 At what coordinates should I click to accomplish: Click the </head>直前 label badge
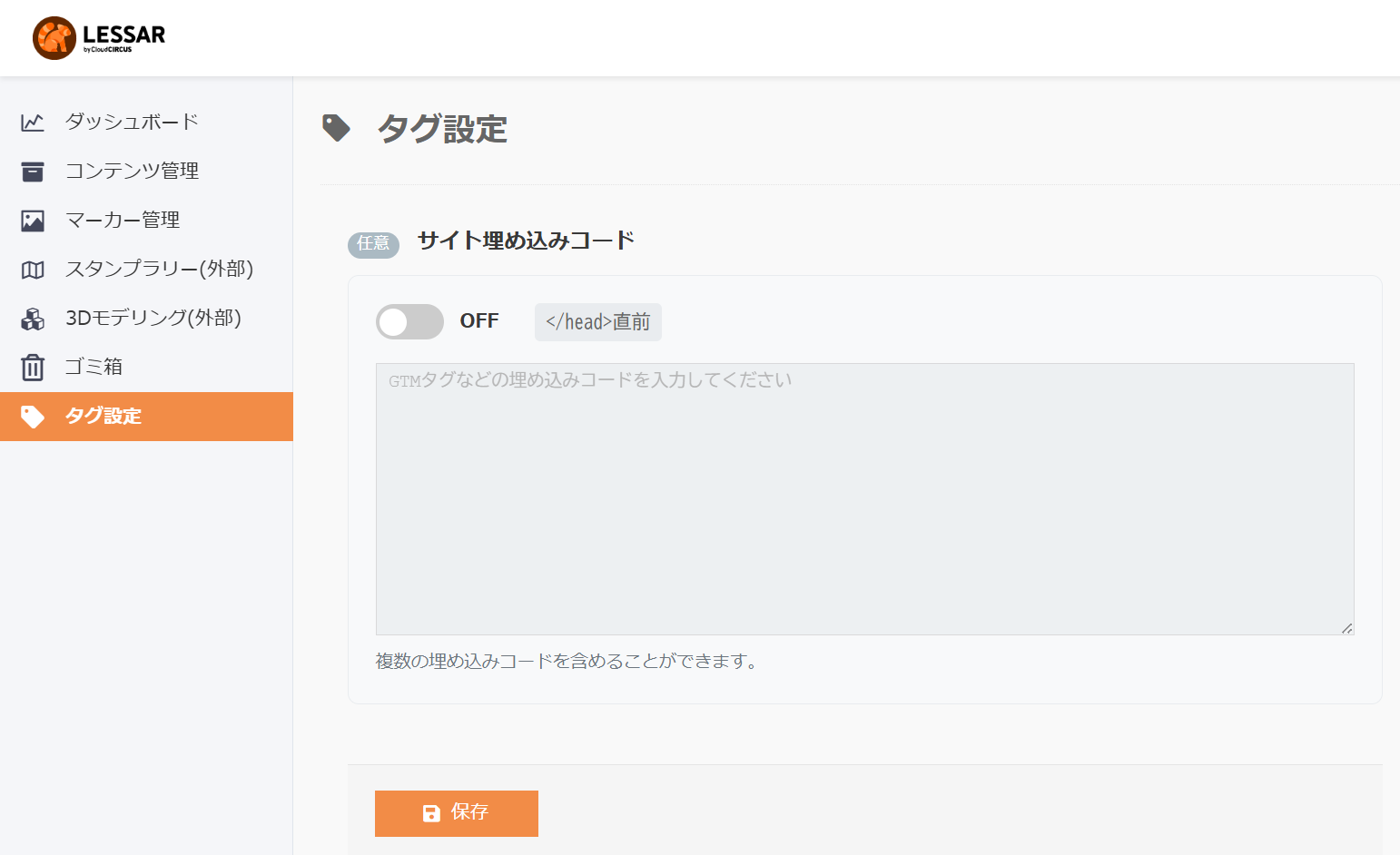tap(598, 322)
